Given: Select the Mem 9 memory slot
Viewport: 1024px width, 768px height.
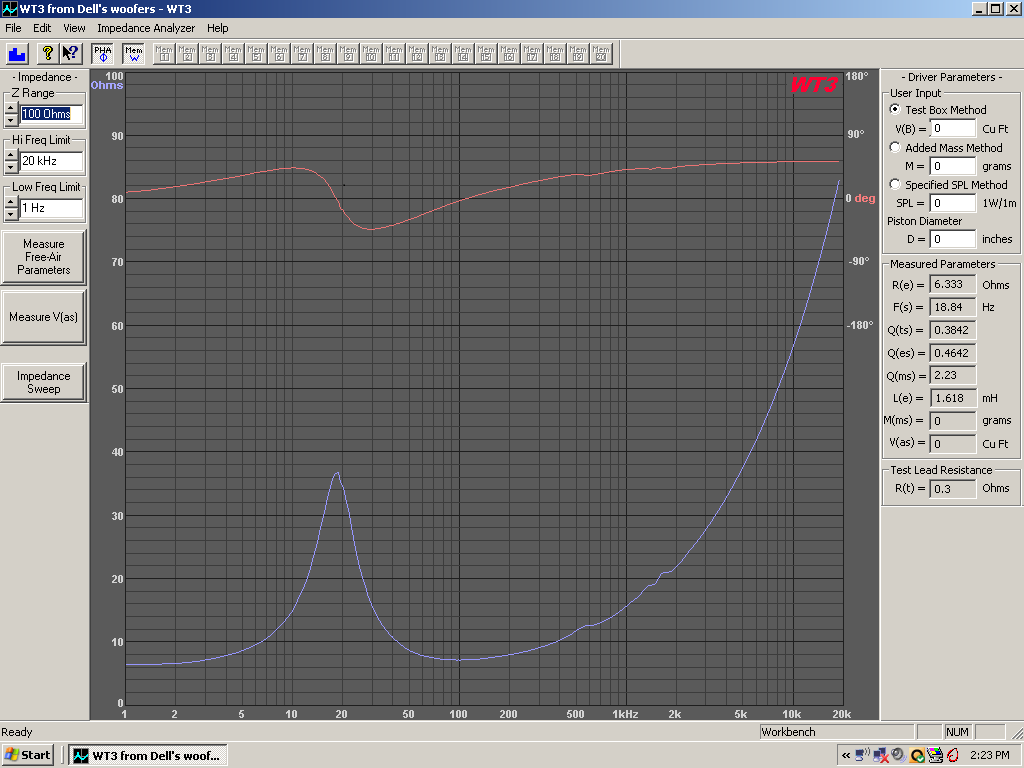Looking at the screenshot, I should pos(348,54).
